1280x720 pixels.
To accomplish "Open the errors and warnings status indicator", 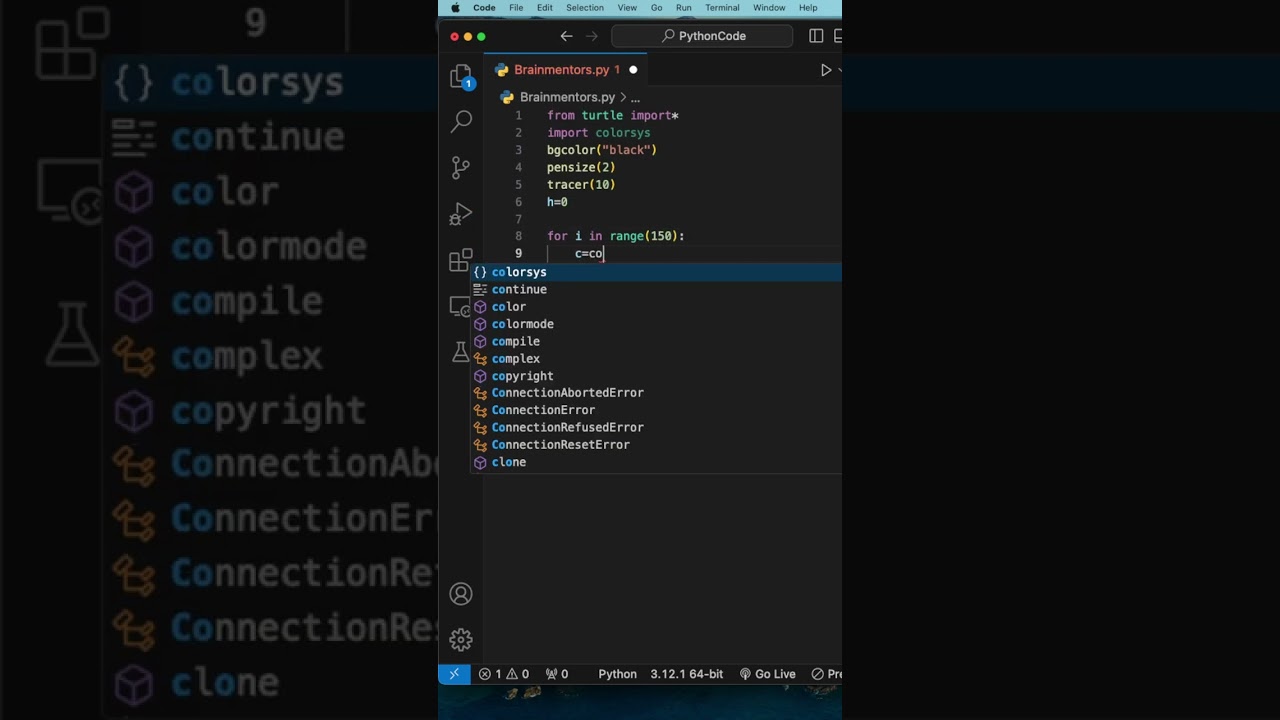I will pyautogui.click(x=504, y=674).
